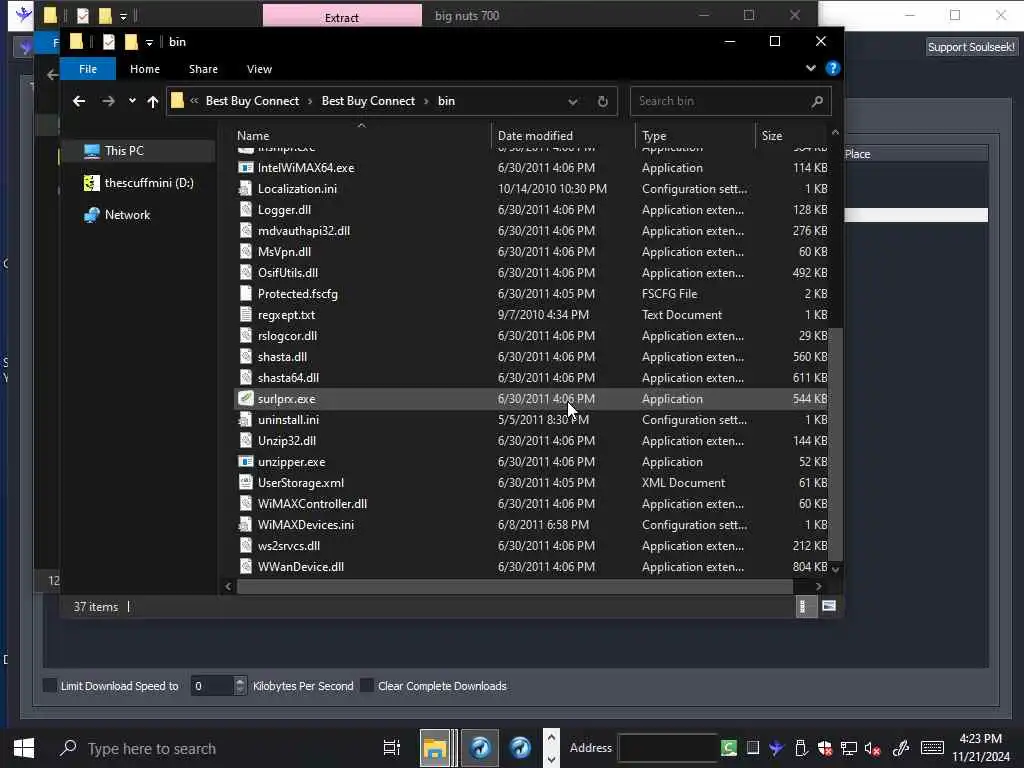The height and width of the screenshot is (768, 1024).
Task: Go back with the bin window's back arrow
Action: click(79, 101)
